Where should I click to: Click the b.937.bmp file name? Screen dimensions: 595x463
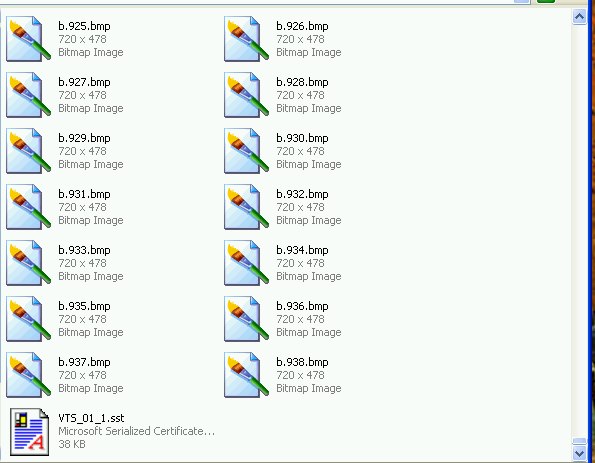pos(84,362)
